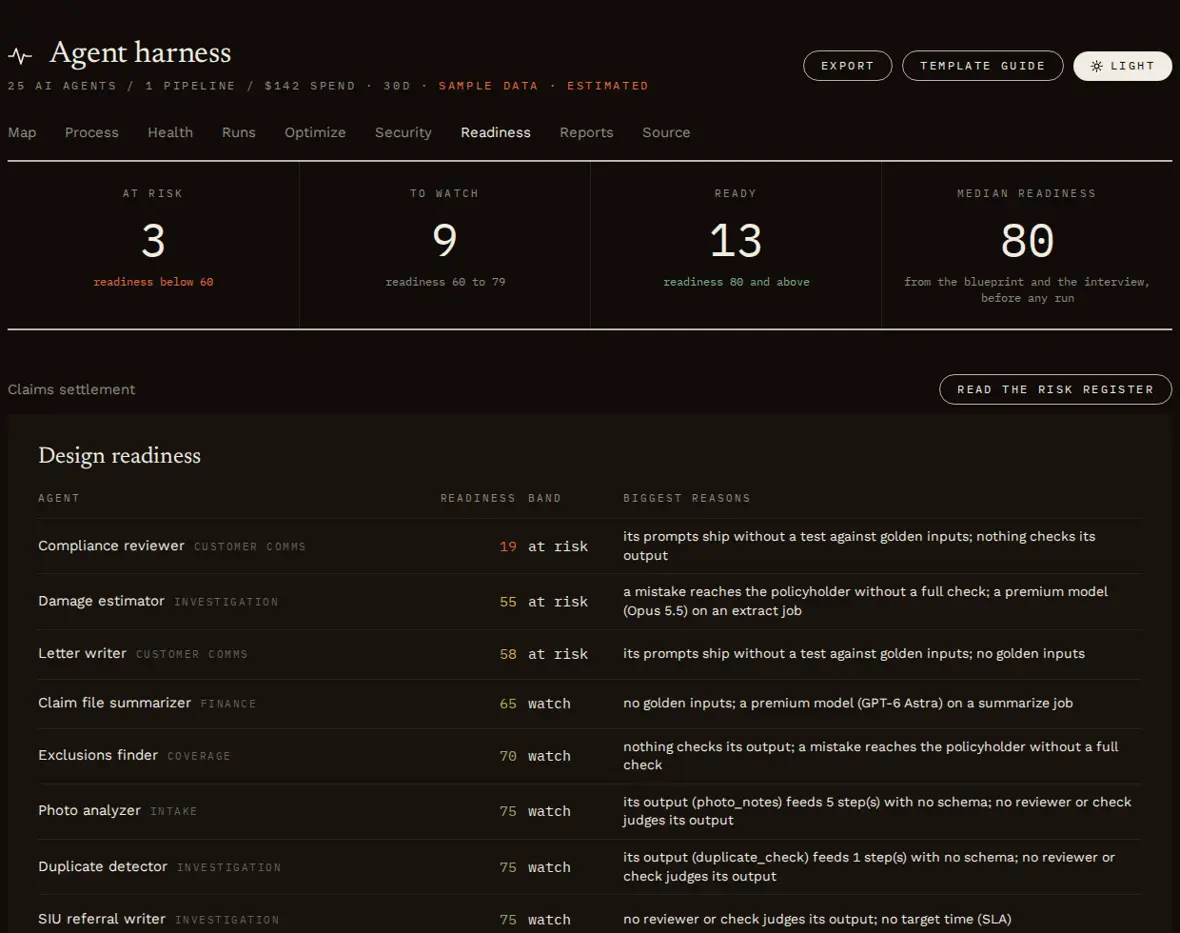Screen dimensions: 1180x933
Task: Click the Ready count 13
Action: tap(736, 241)
